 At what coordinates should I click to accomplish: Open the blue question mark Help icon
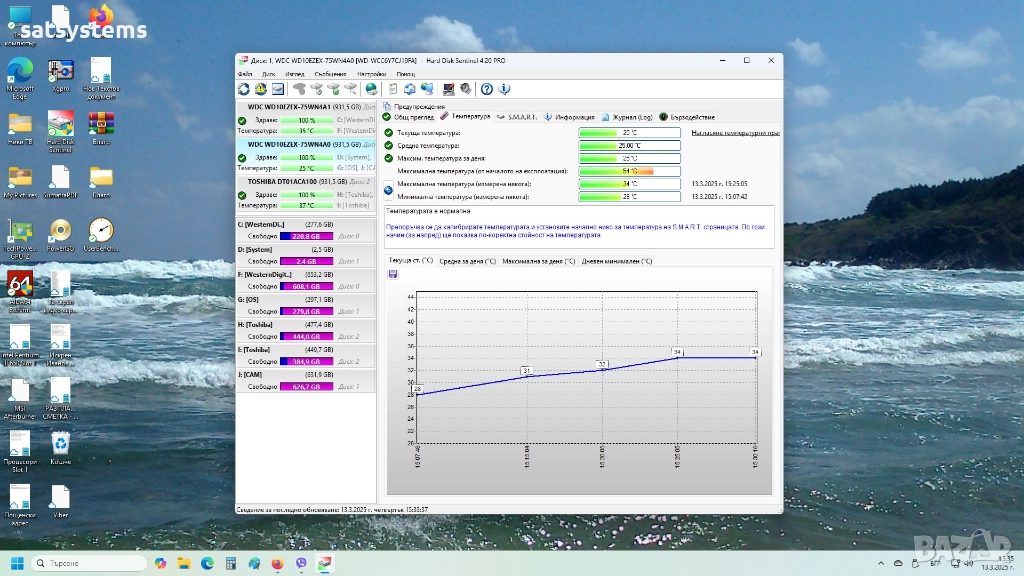487,89
